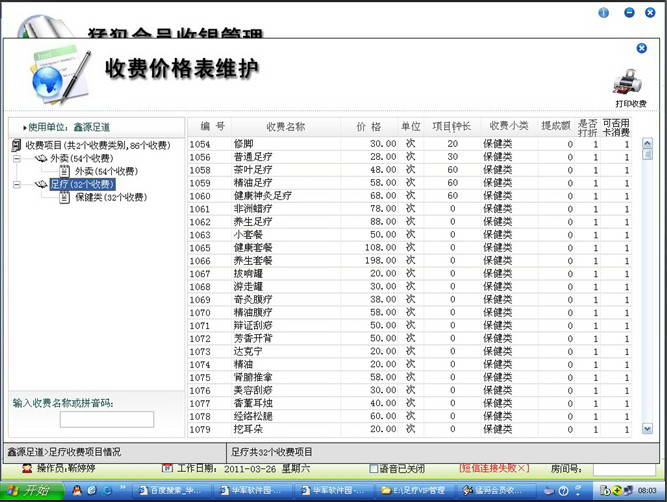Select the 精油足疗 row
Image resolution: width=667 pixels, height=502 pixels.
[410, 183]
